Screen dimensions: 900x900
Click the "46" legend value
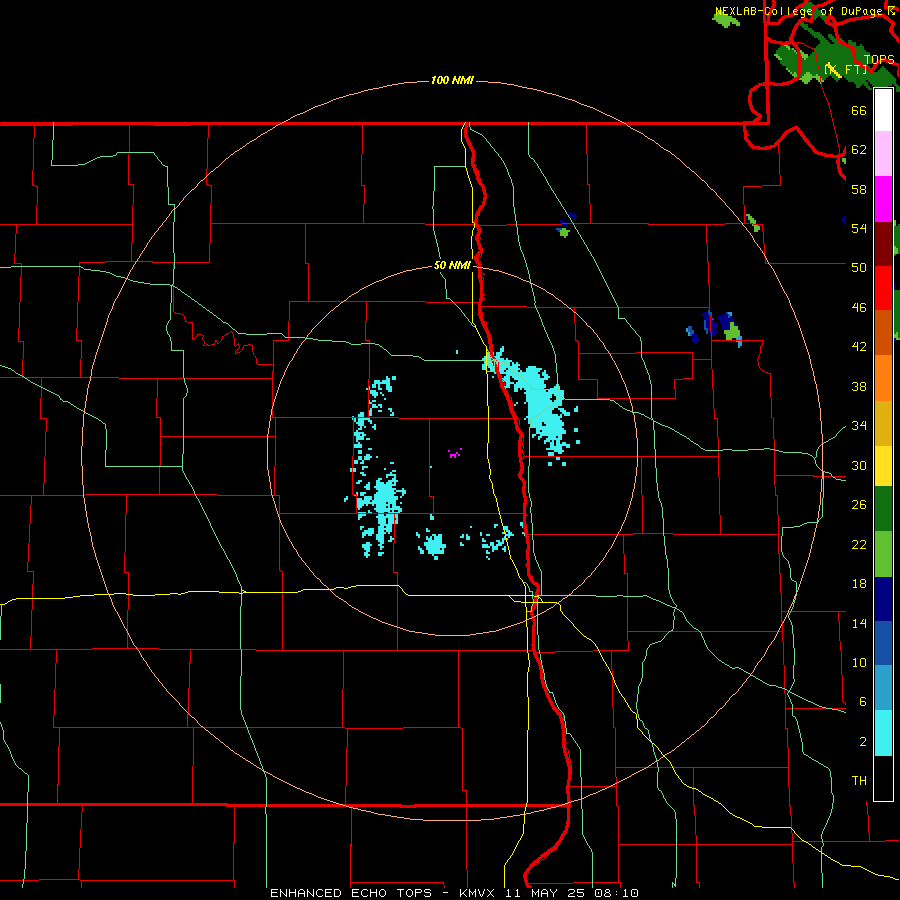click(859, 308)
